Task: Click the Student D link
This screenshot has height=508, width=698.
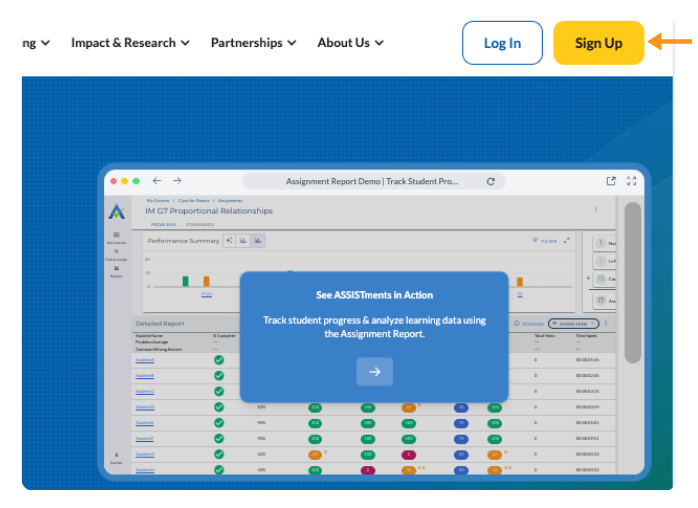Action: (x=145, y=407)
